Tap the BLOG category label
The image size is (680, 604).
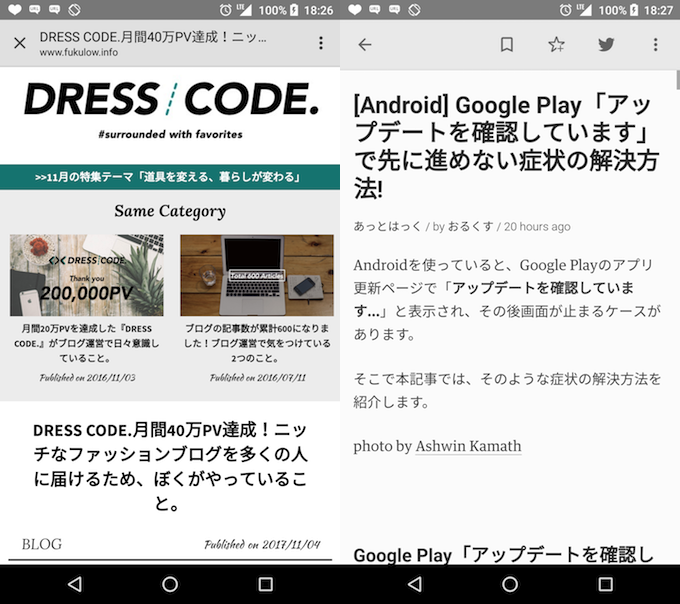tap(42, 544)
